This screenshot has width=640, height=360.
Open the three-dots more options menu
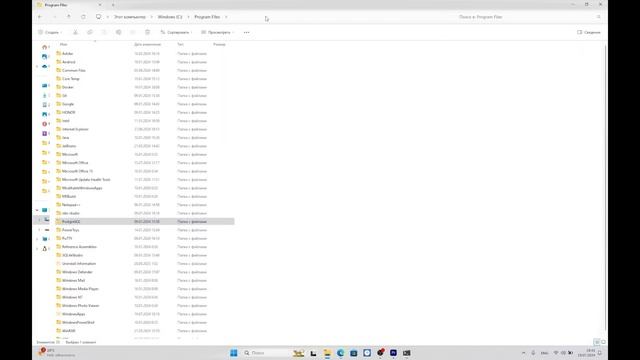(x=247, y=32)
